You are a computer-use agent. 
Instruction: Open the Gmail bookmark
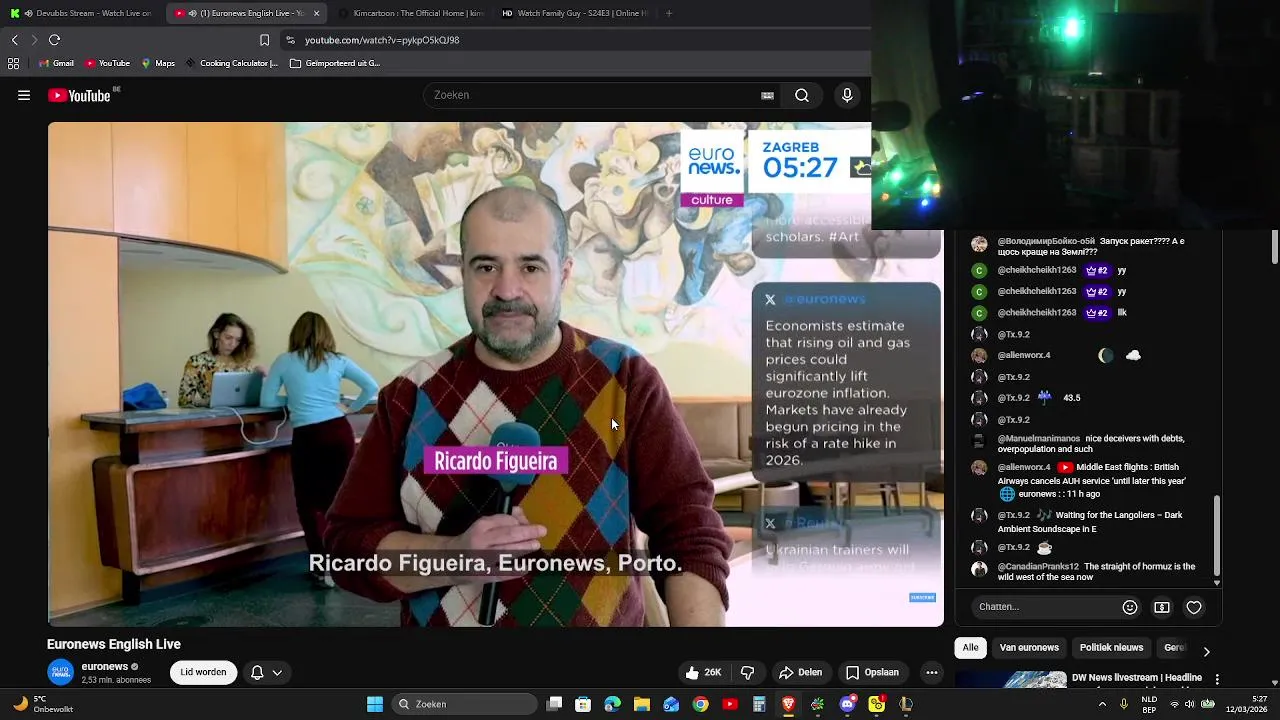56,63
